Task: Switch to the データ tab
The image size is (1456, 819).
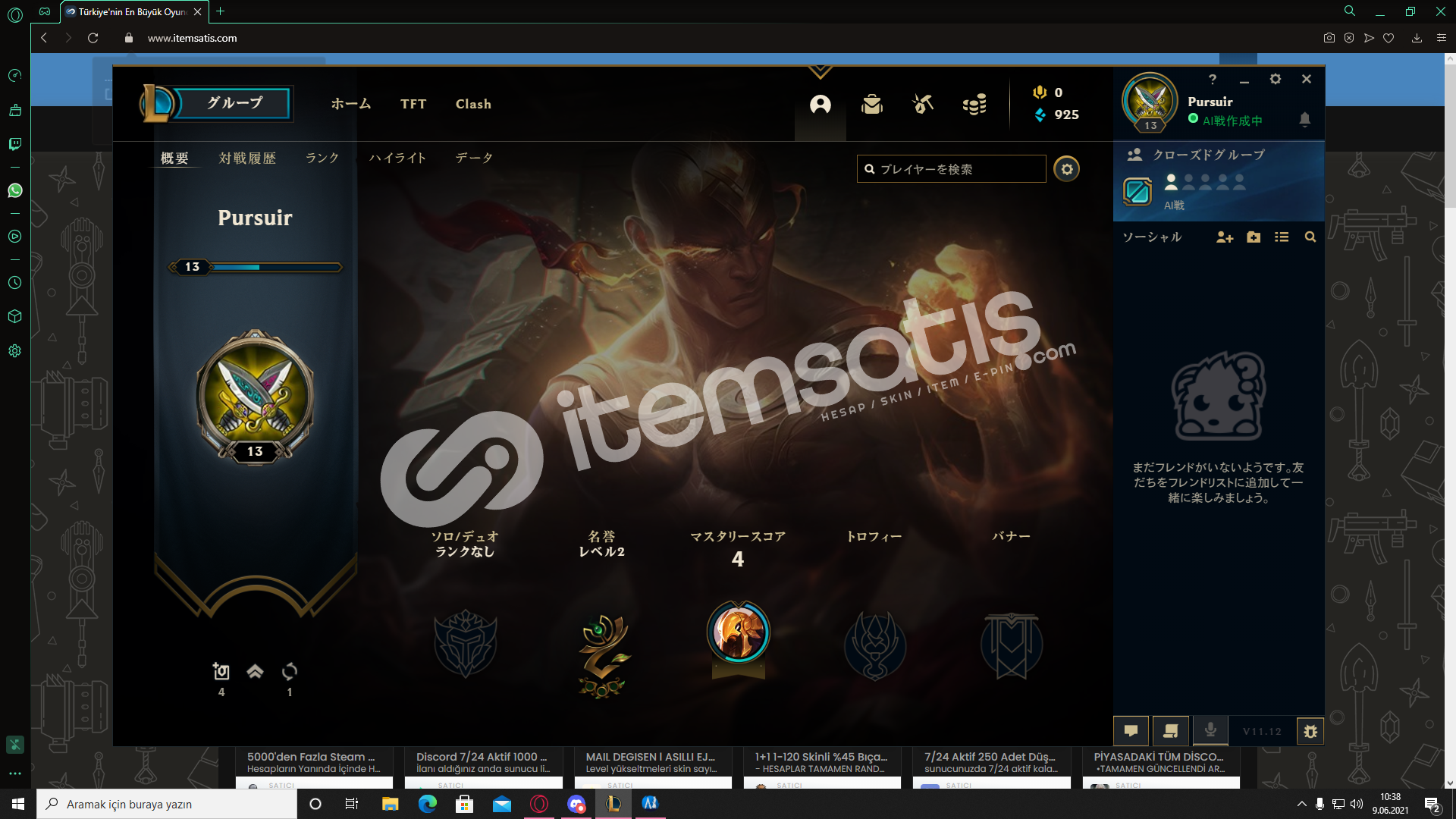Action: 474,158
